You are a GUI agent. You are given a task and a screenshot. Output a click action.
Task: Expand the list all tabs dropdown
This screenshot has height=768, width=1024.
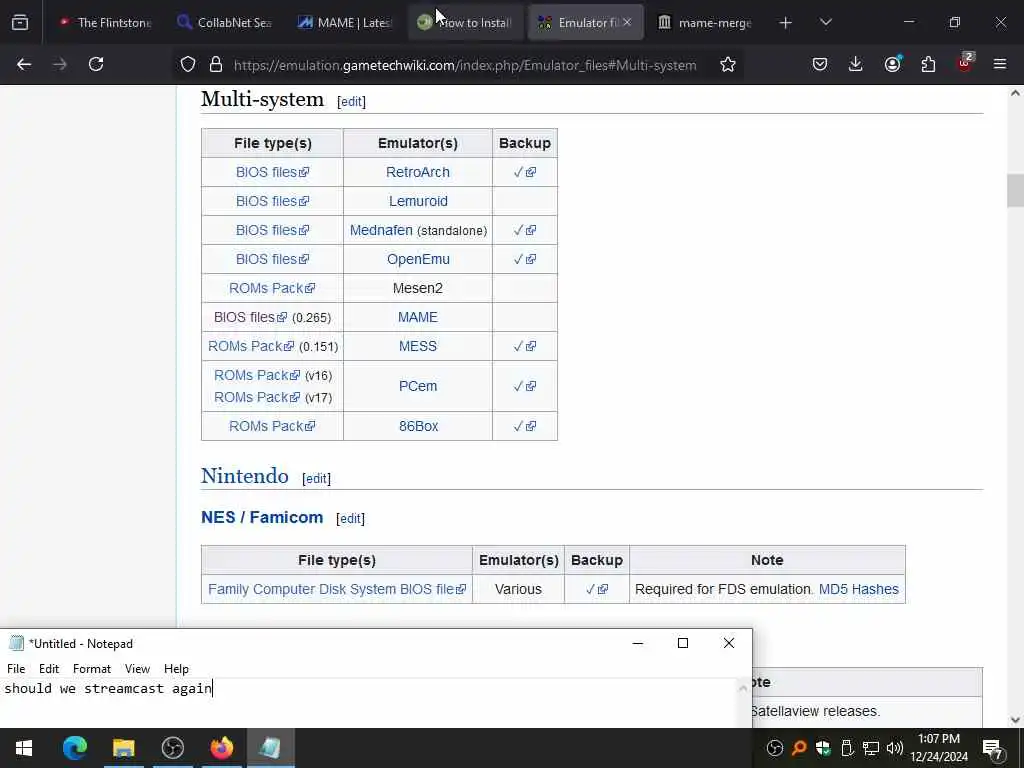pos(825,23)
